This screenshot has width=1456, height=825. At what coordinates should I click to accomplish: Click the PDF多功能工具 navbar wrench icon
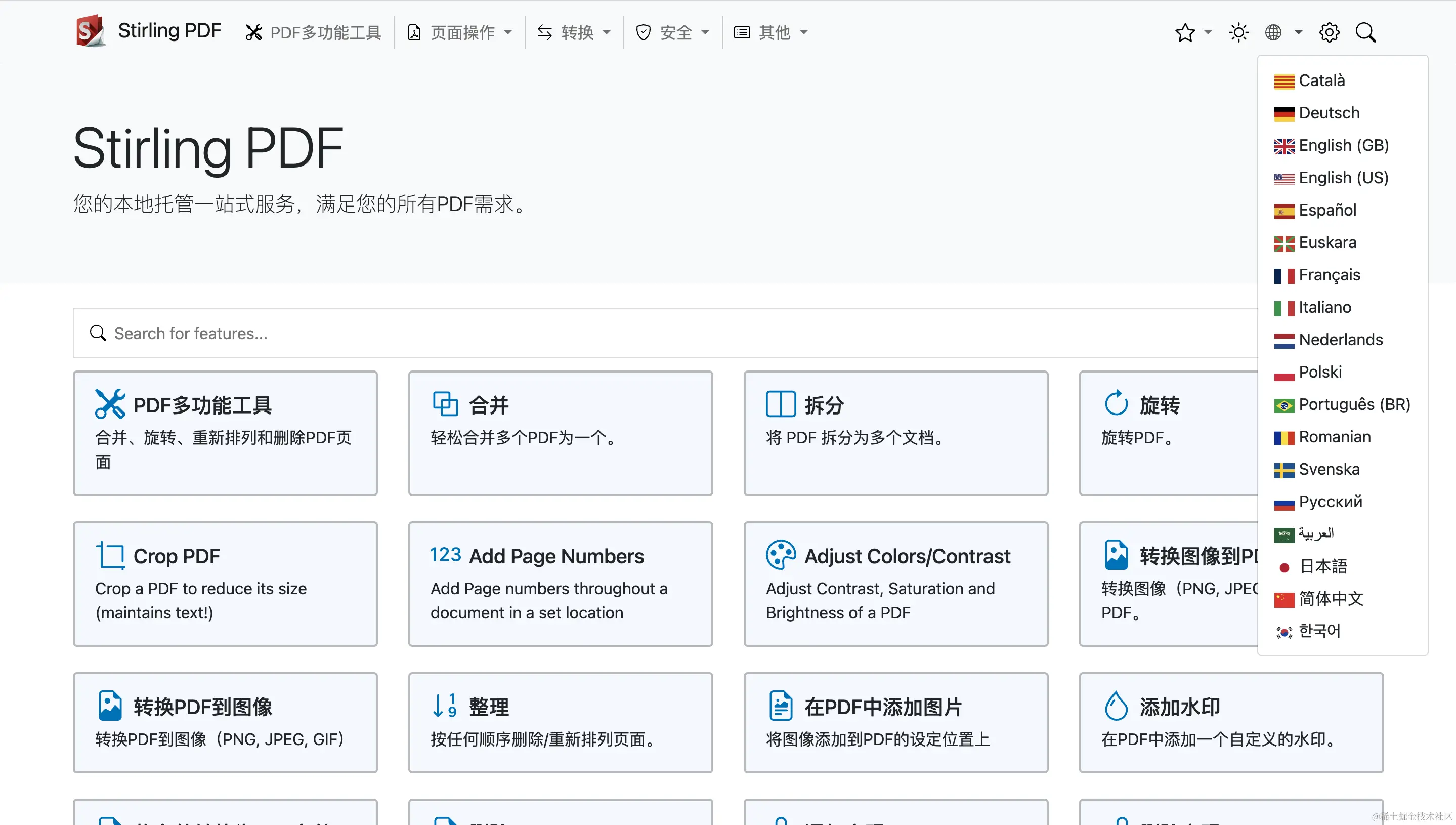253,33
